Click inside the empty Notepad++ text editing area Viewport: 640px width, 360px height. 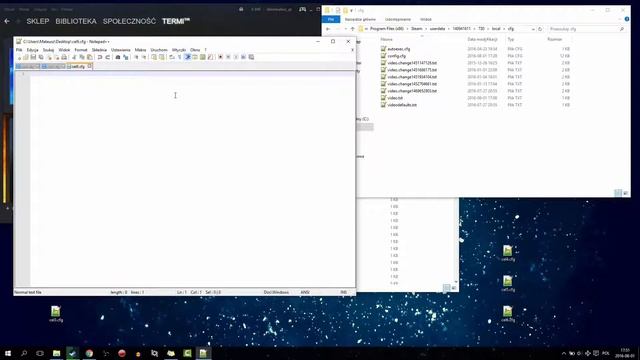tap(192, 180)
